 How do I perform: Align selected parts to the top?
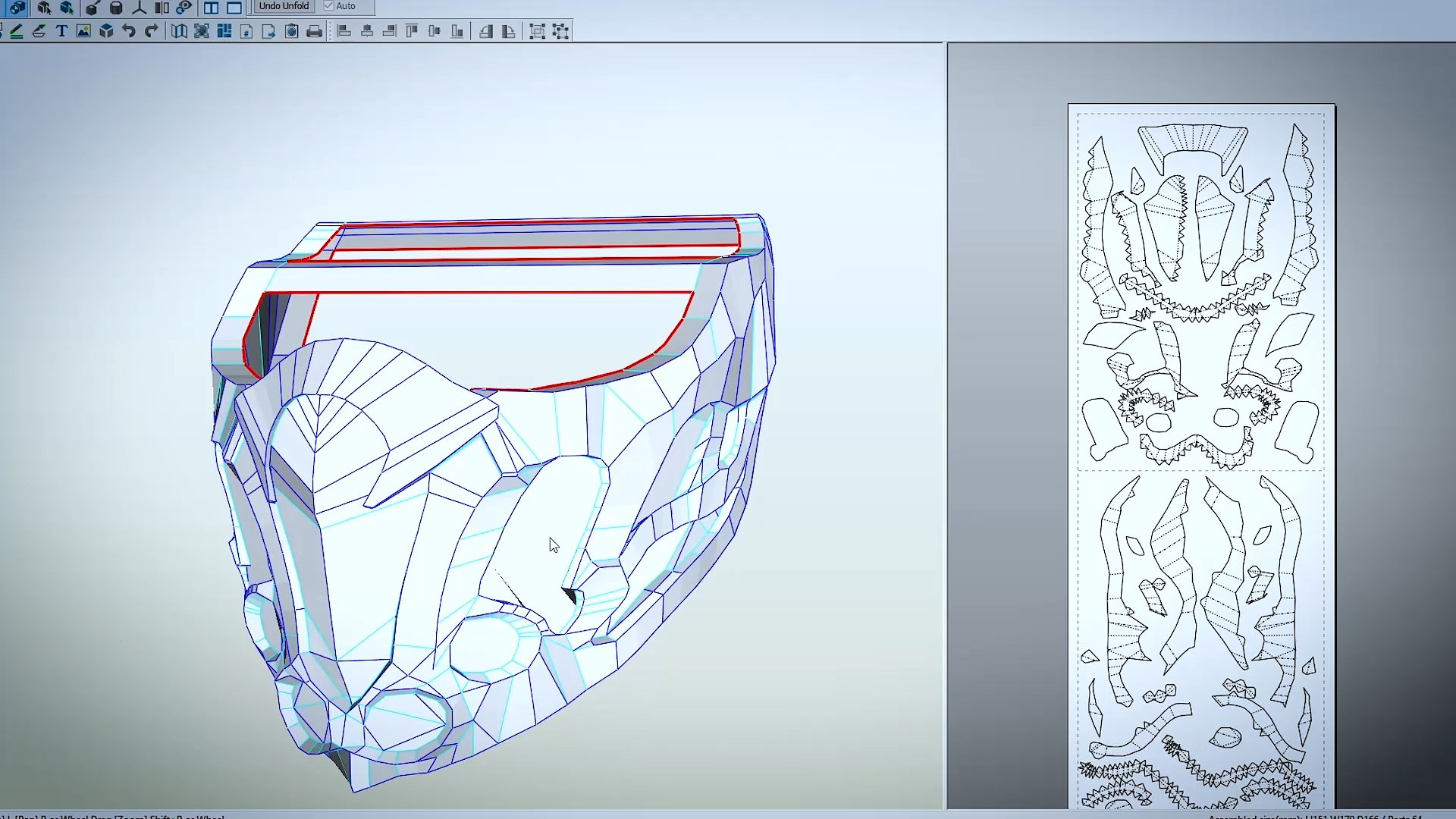[x=412, y=31]
